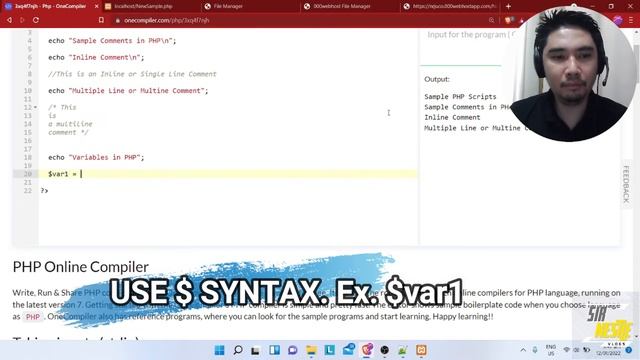Click the ENG US language indicator
The image size is (640, 360).
551,350
